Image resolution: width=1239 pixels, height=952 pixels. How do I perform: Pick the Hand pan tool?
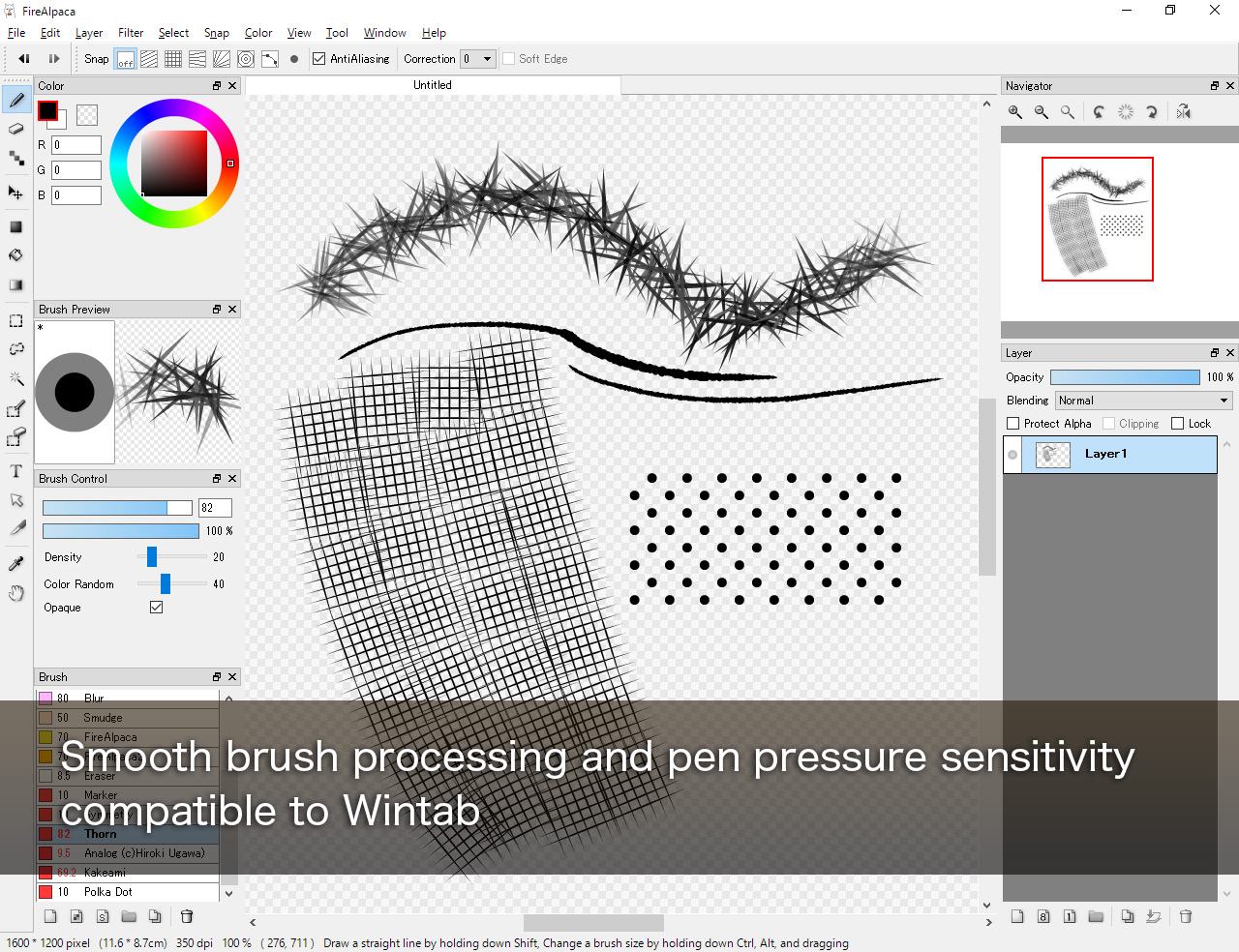point(16,593)
